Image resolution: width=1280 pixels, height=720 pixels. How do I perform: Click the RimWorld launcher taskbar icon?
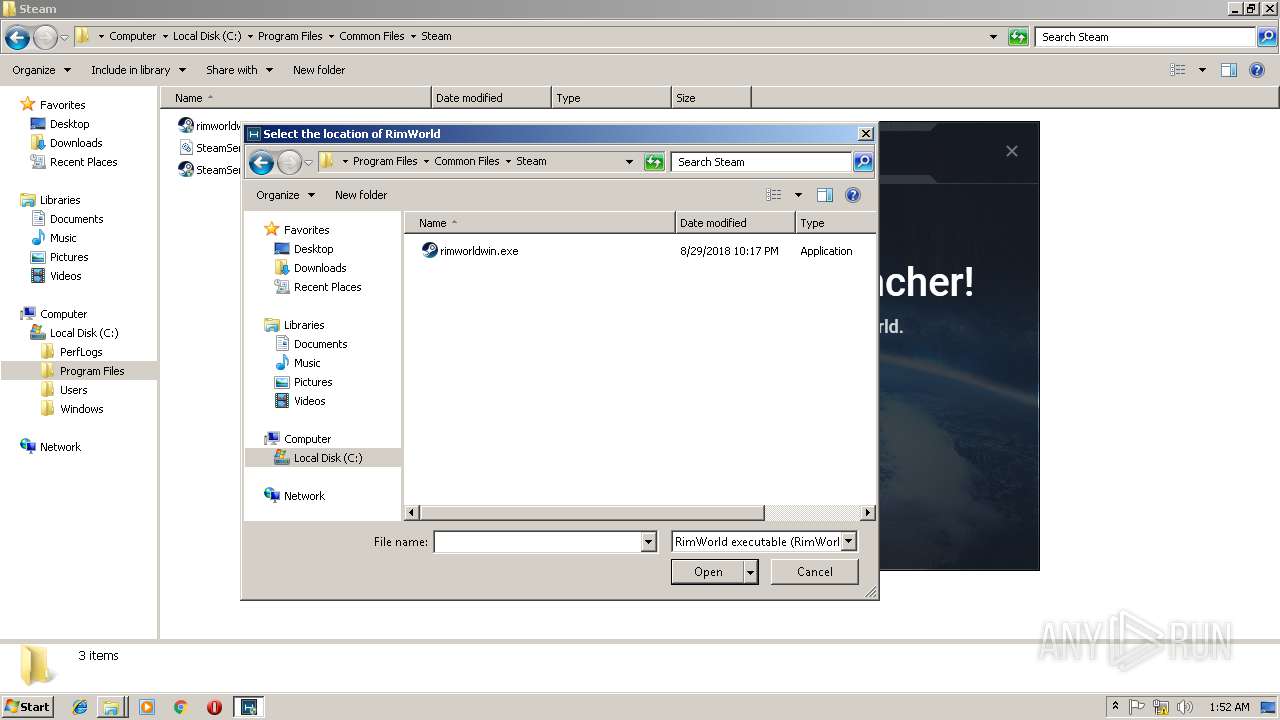248,707
